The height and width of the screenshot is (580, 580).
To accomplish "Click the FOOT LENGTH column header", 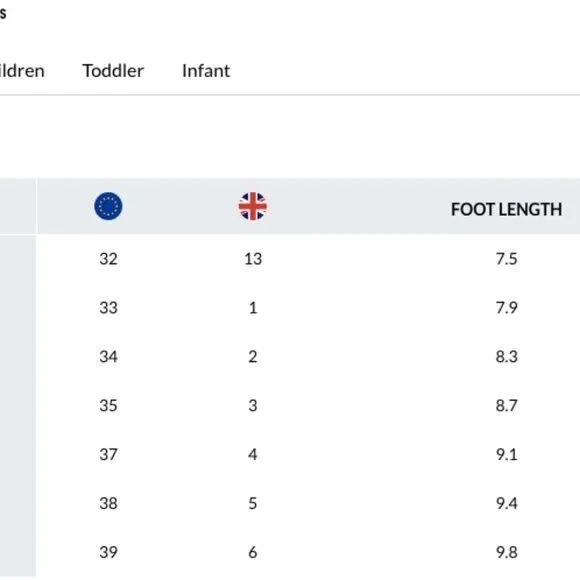I will tap(506, 209).
